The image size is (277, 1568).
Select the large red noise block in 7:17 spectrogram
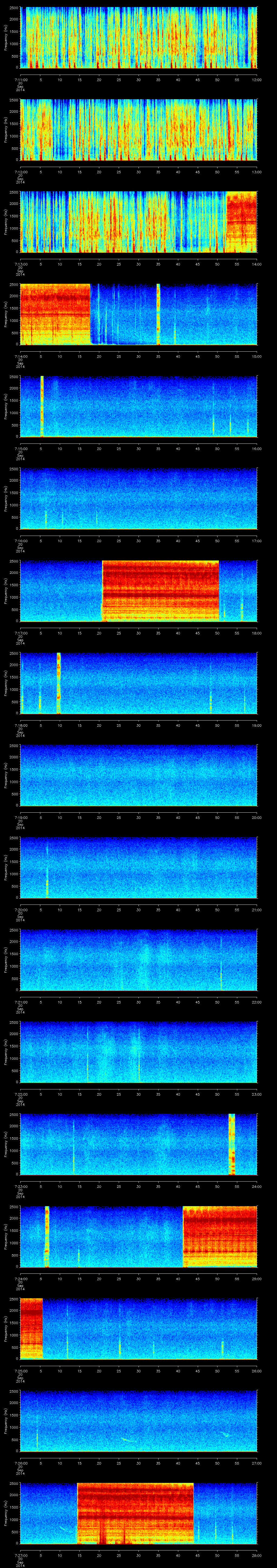160,590
